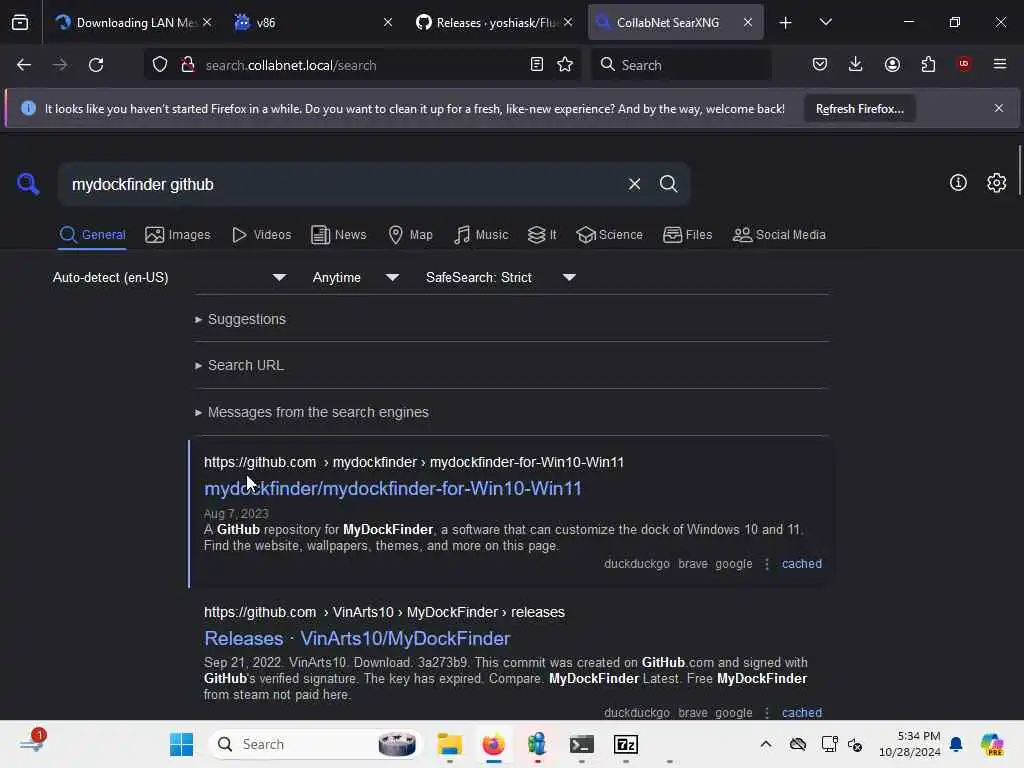Select the Science search category
1024x768 pixels.
609,235
